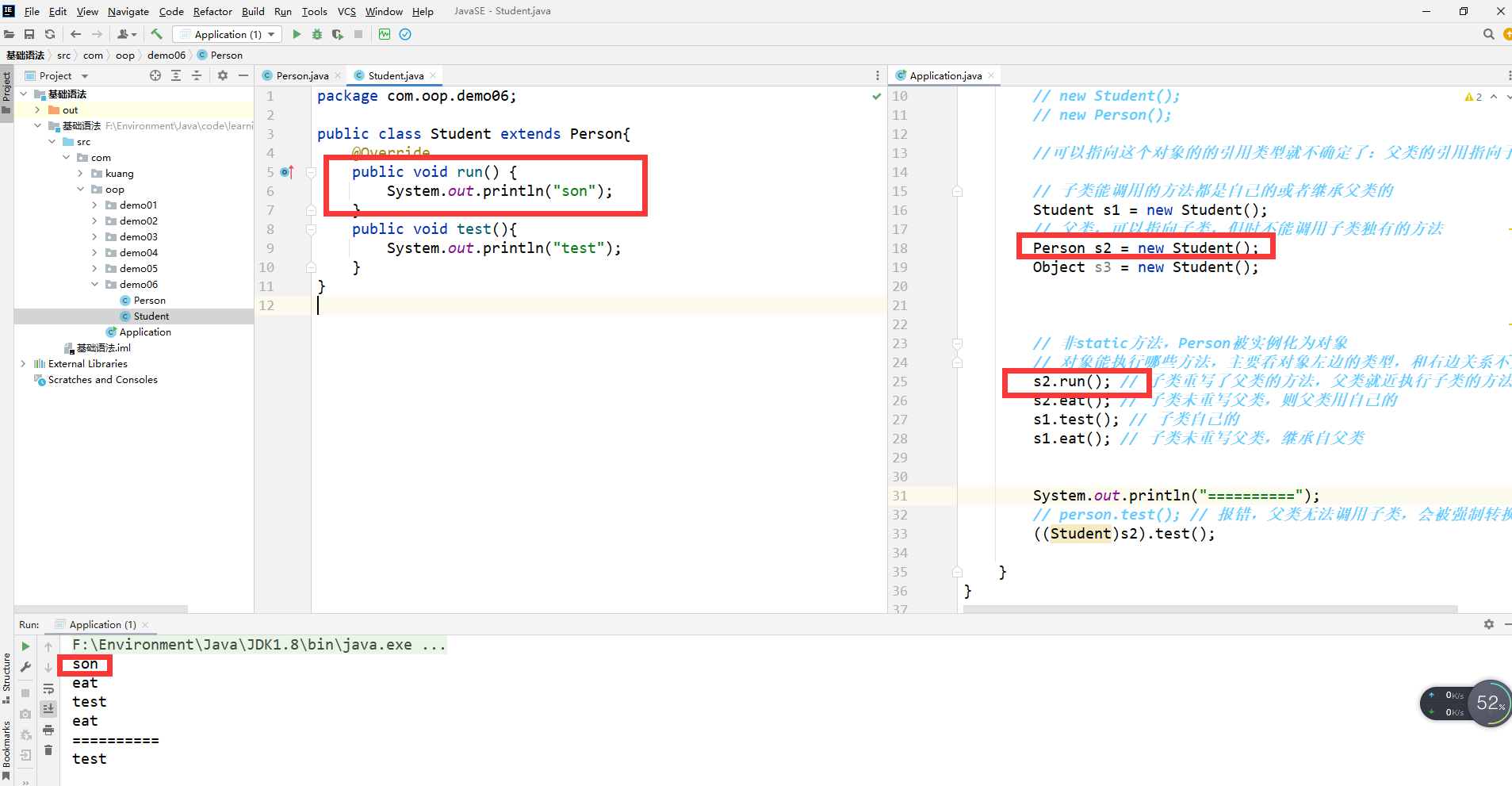Viewport: 1512px width, 786px height.
Task: Open the Project view selector dropdown
Action: [57, 75]
